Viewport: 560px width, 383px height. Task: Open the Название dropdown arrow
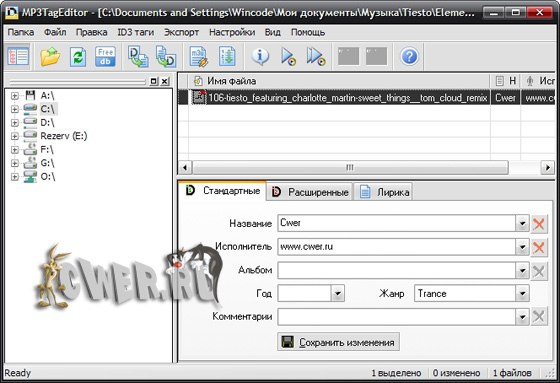[x=522, y=224]
